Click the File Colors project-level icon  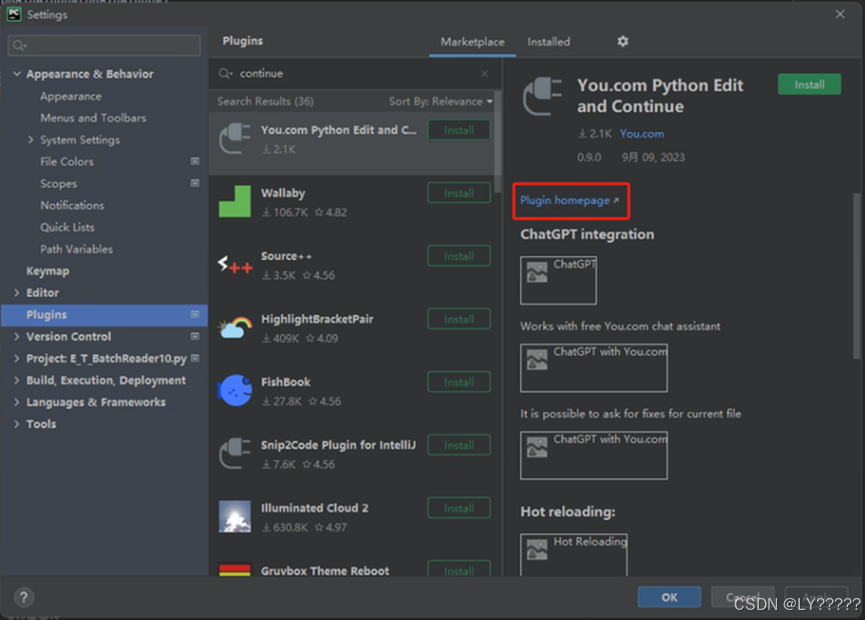[195, 161]
